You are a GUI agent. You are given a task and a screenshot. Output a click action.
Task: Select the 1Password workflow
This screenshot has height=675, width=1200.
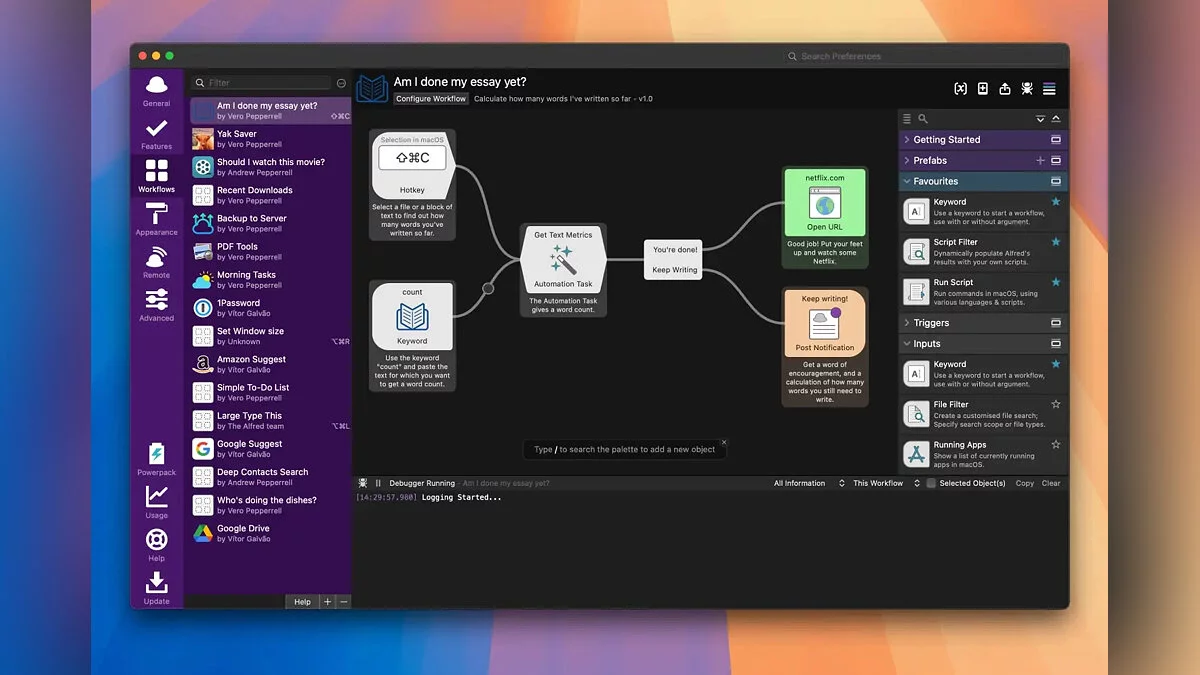click(x=271, y=308)
